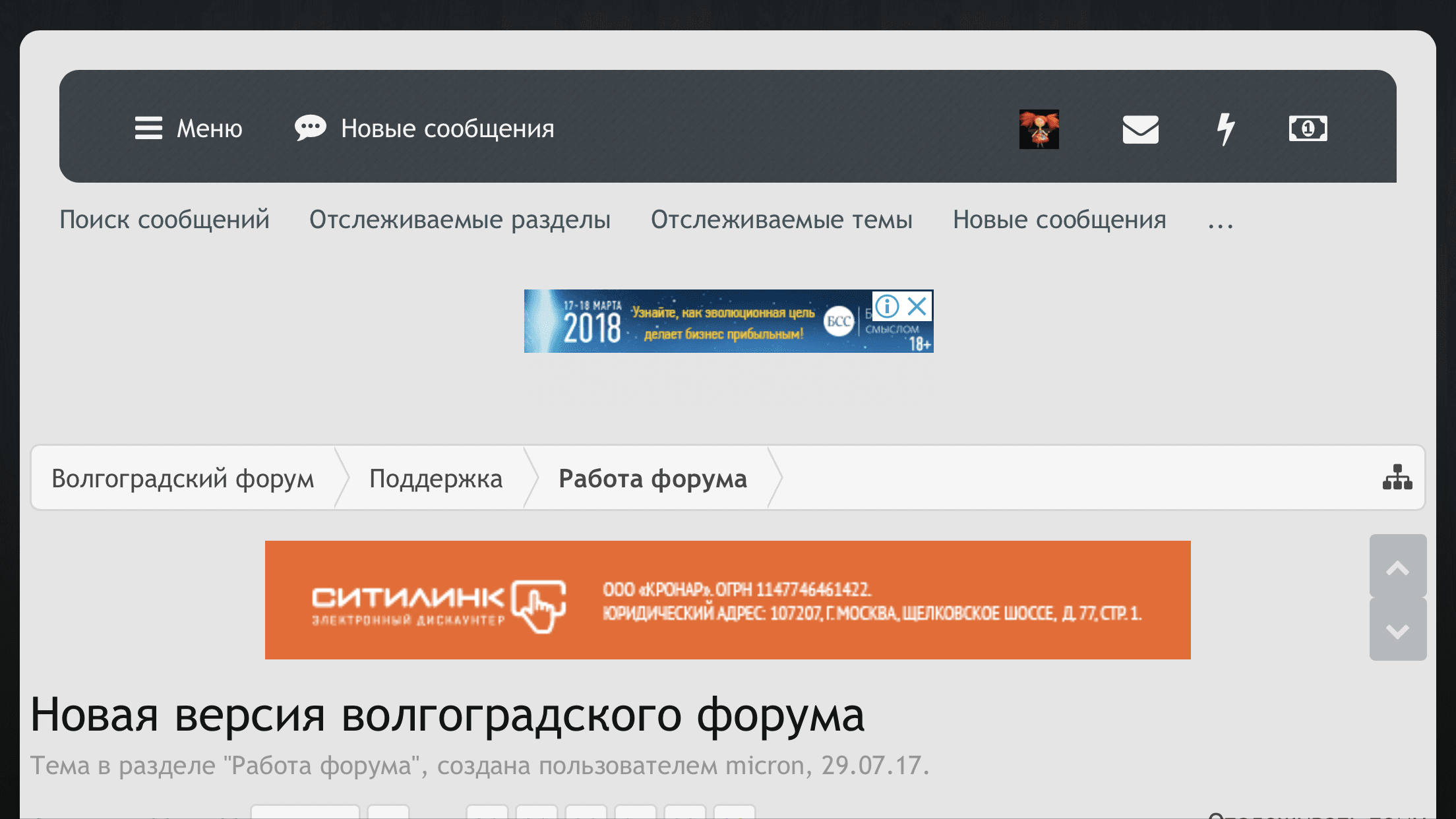Open Поиск сообщений link
Image resolution: width=1456 pixels, height=819 pixels.
click(164, 220)
